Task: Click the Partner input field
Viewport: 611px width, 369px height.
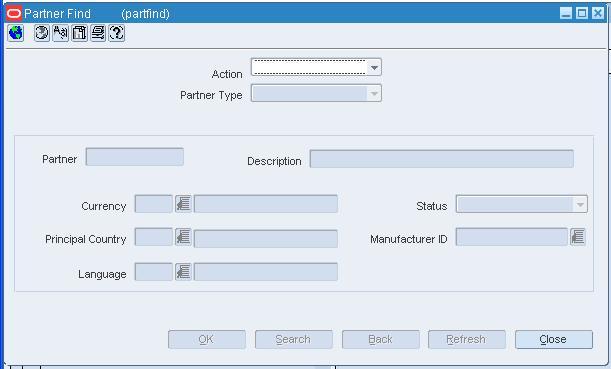Action: coord(134,157)
